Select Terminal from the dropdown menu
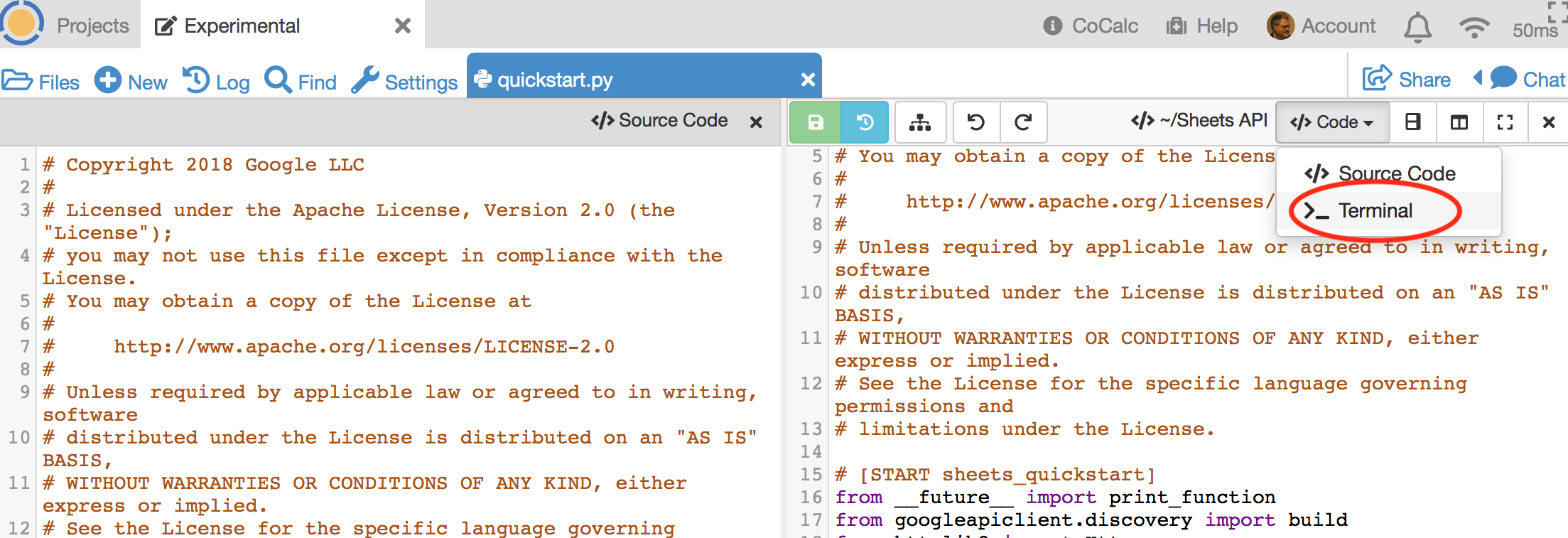Screen dimensions: 1568x538 tap(1375, 211)
